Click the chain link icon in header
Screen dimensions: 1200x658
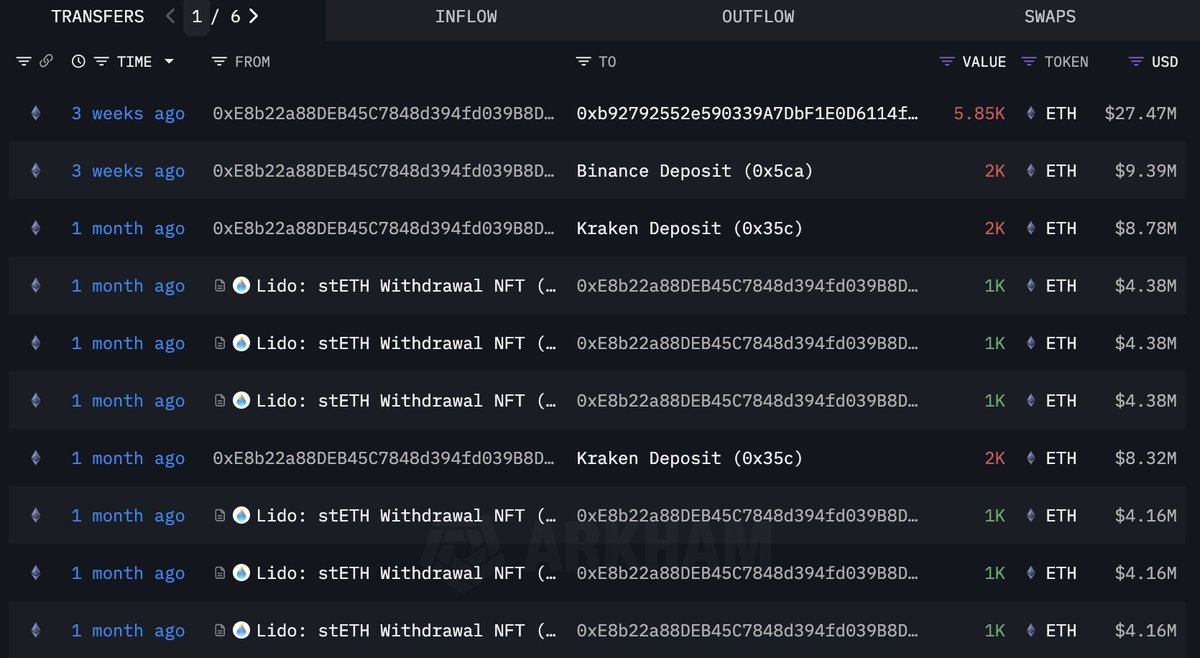46,62
